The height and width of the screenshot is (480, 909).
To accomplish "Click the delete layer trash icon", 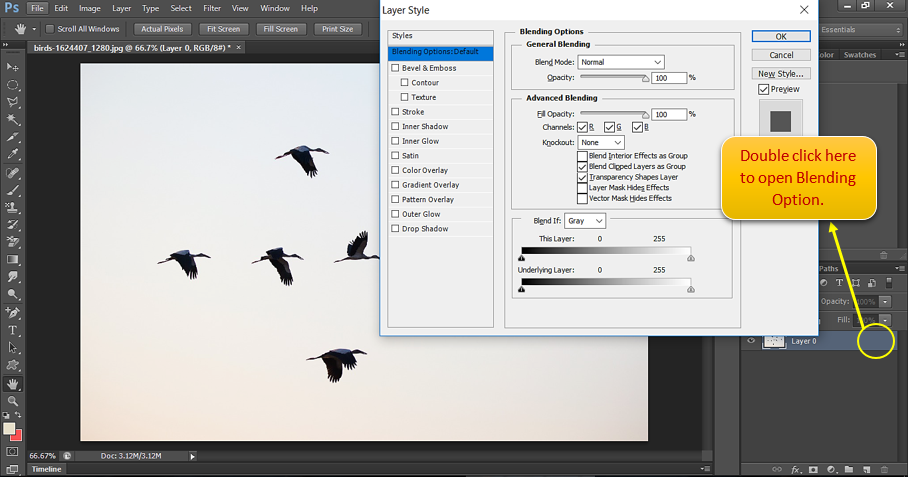I will click(x=884, y=469).
